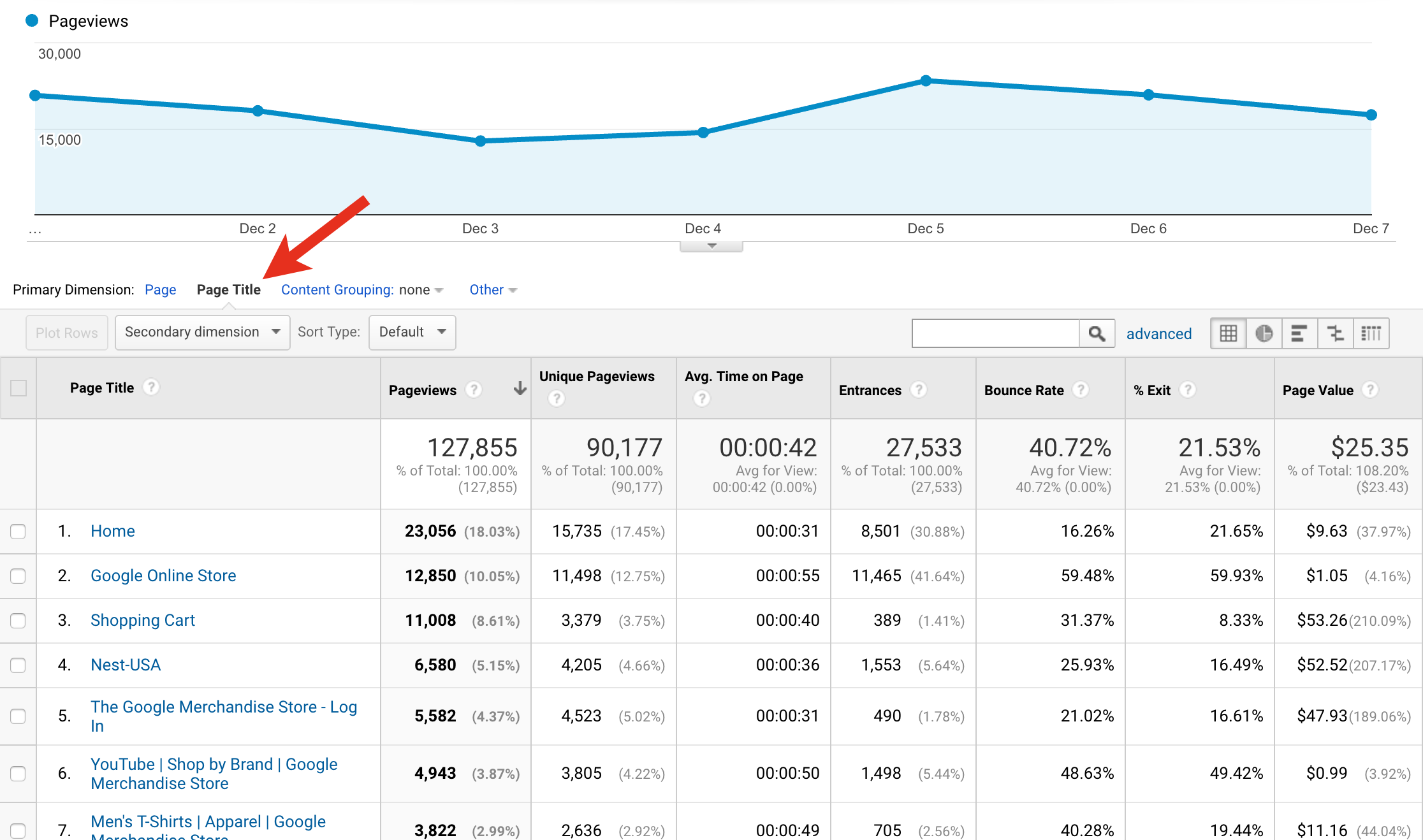This screenshot has width=1423, height=840.
Task: Check the select-all checkbox in table header
Action: click(x=18, y=387)
